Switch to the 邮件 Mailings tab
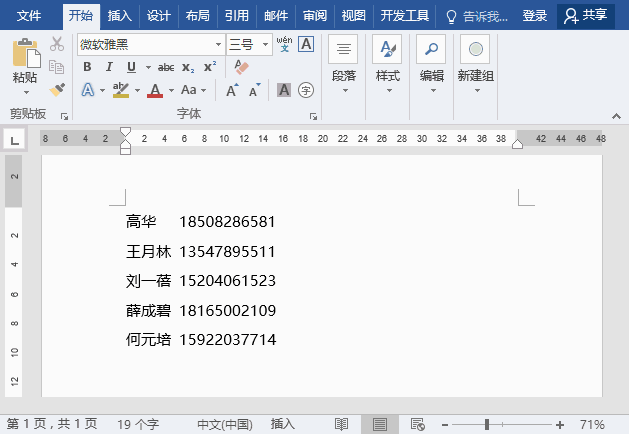This screenshot has height=434, width=629. 276,16
